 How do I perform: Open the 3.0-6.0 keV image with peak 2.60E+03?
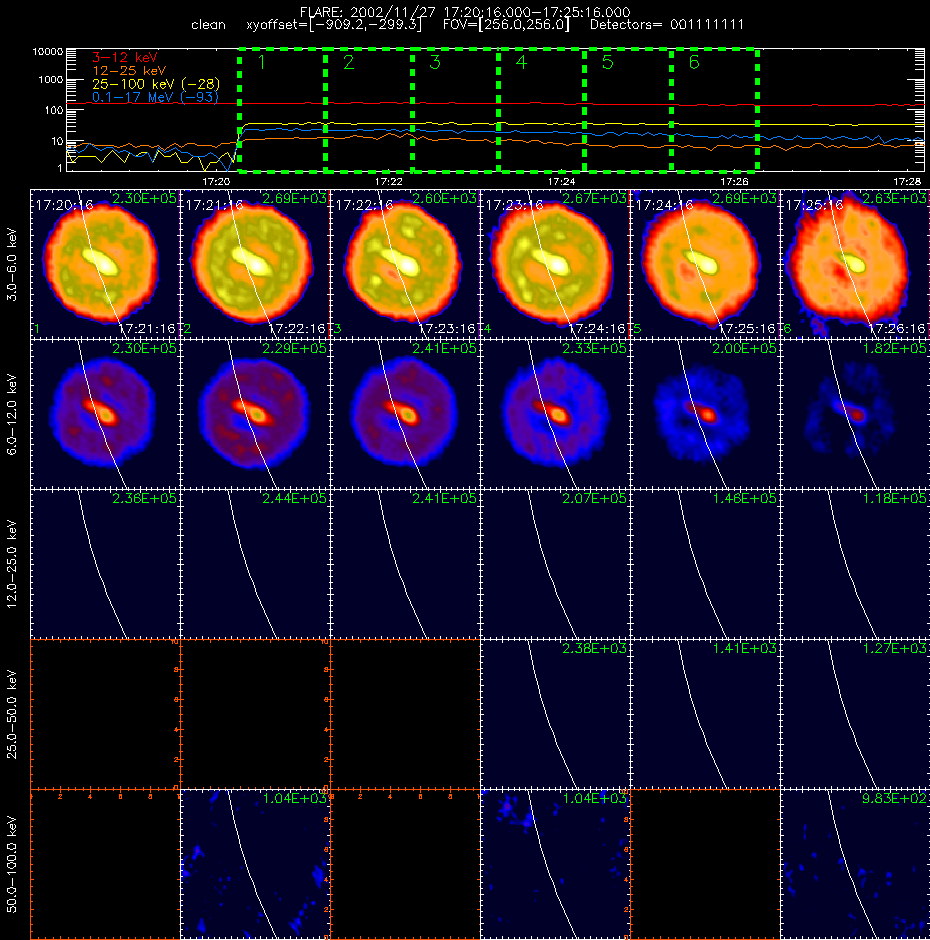click(x=405, y=264)
